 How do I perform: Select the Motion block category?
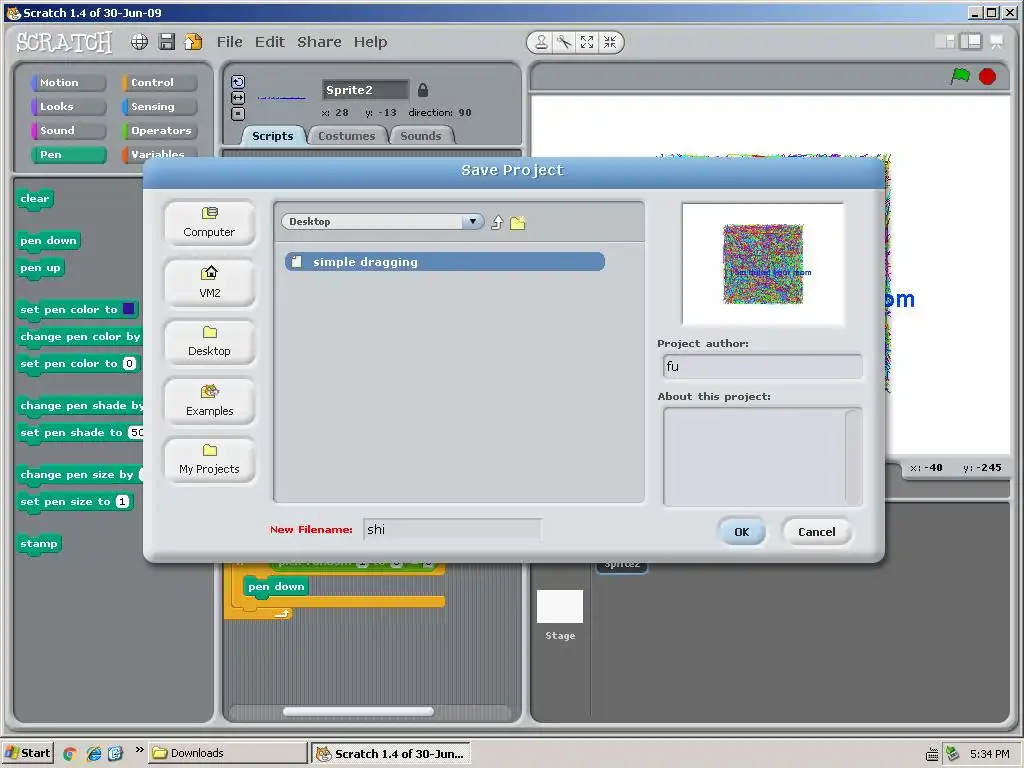pos(69,82)
